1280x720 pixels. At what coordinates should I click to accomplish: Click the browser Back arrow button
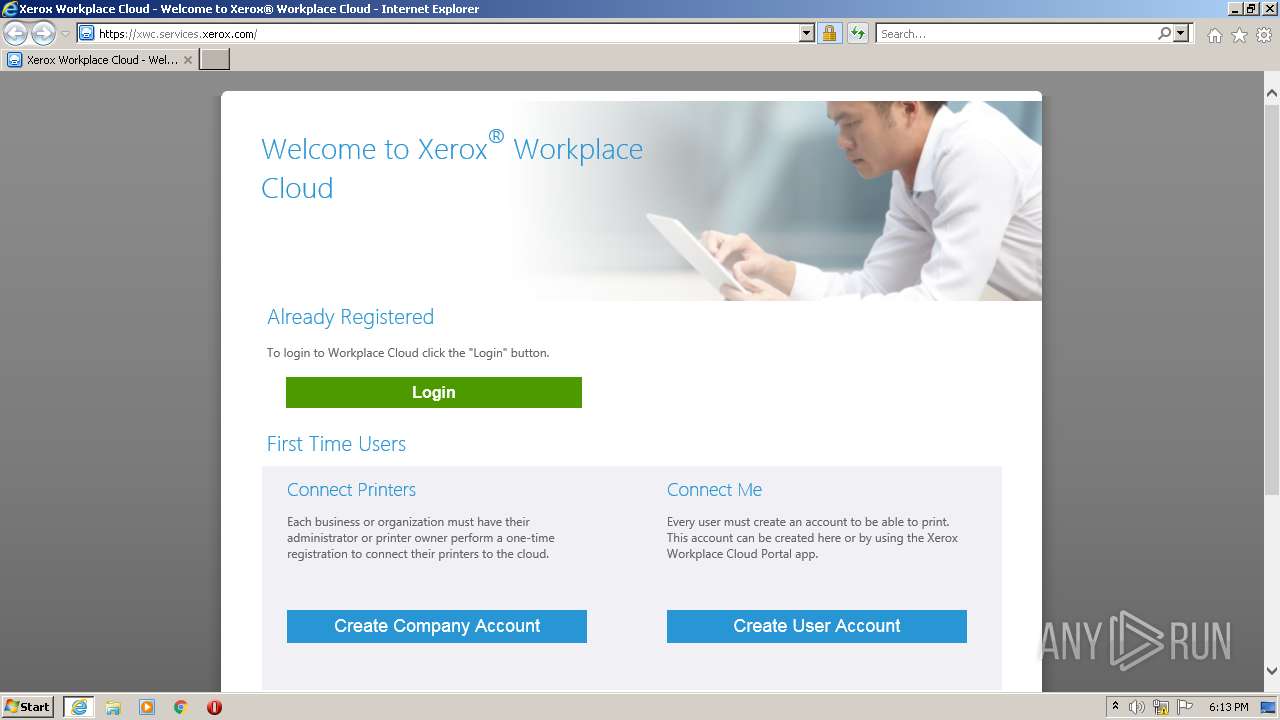(16, 33)
